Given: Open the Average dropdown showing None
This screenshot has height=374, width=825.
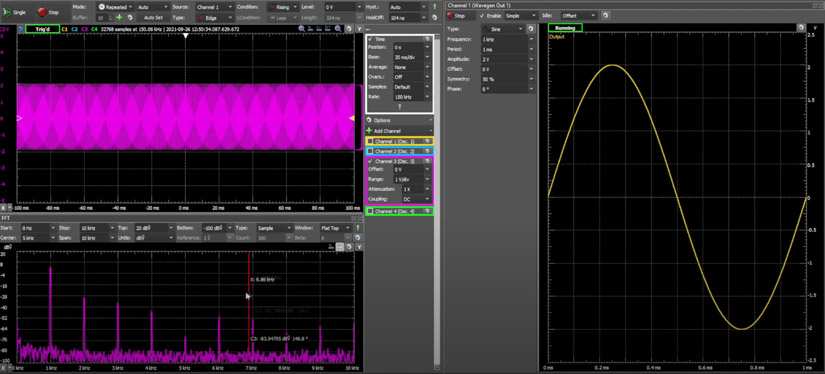Looking at the screenshot, I should click(x=411, y=67).
